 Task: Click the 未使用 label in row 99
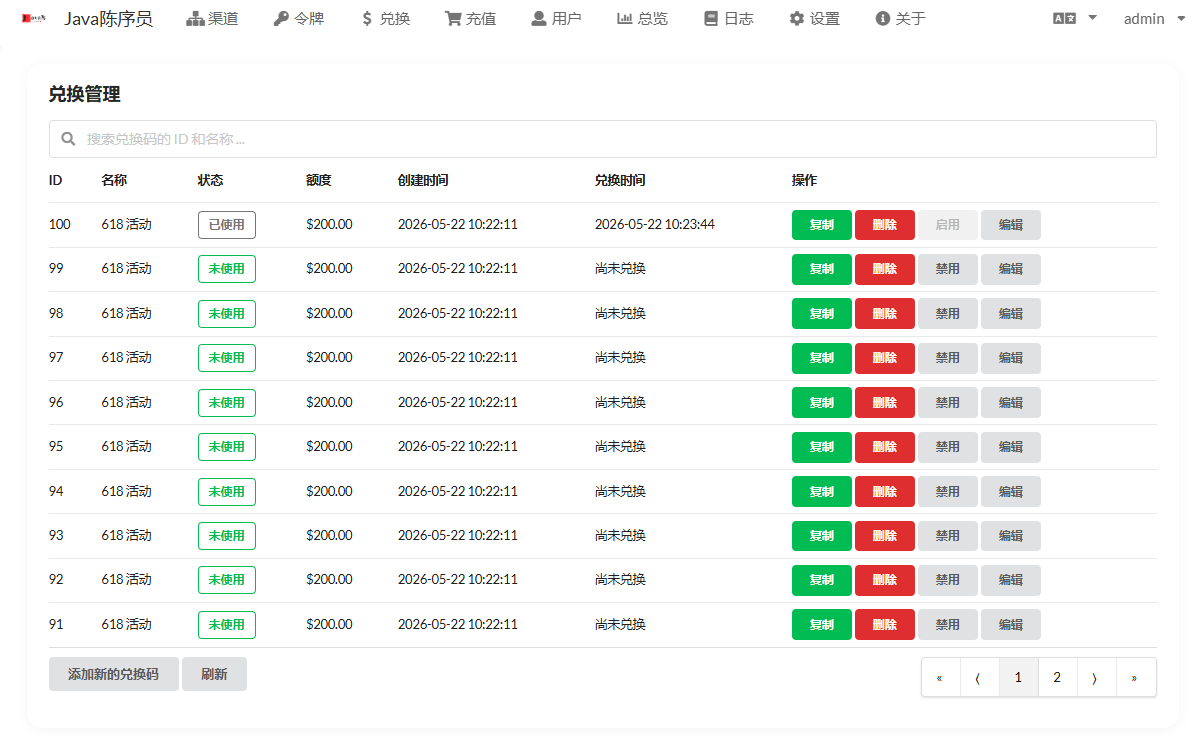[x=227, y=269]
